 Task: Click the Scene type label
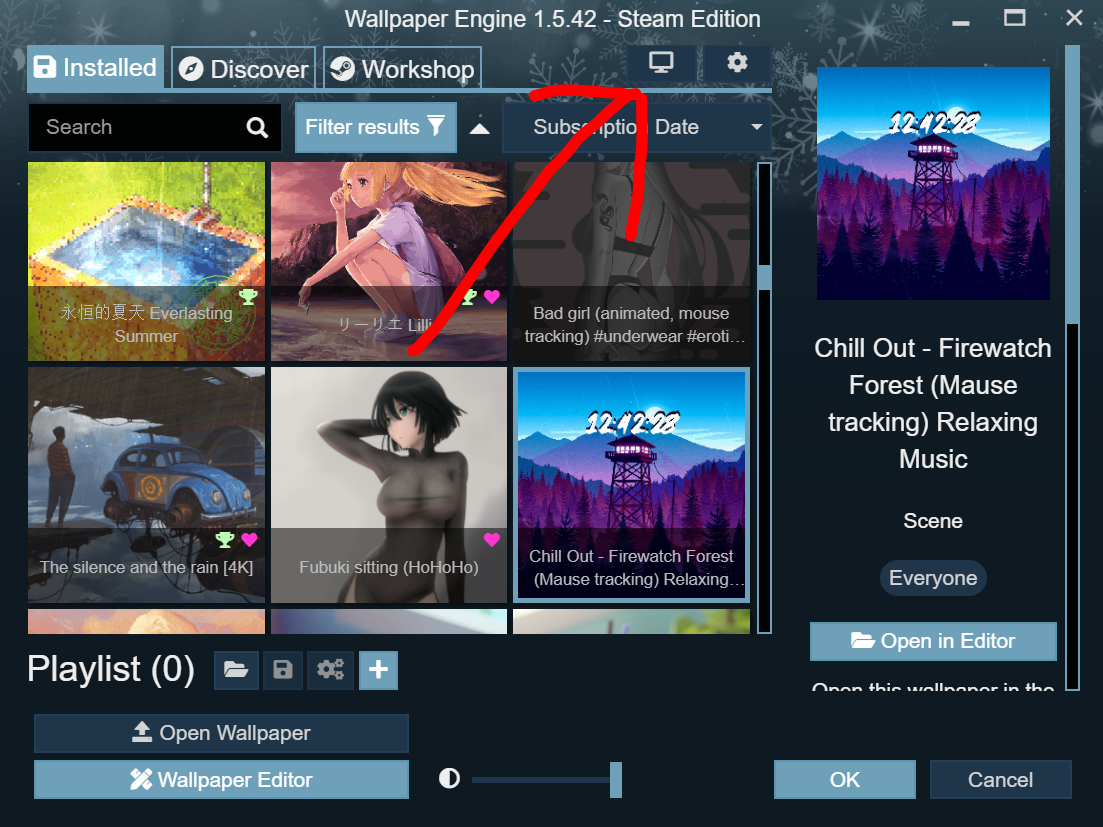pos(933,521)
